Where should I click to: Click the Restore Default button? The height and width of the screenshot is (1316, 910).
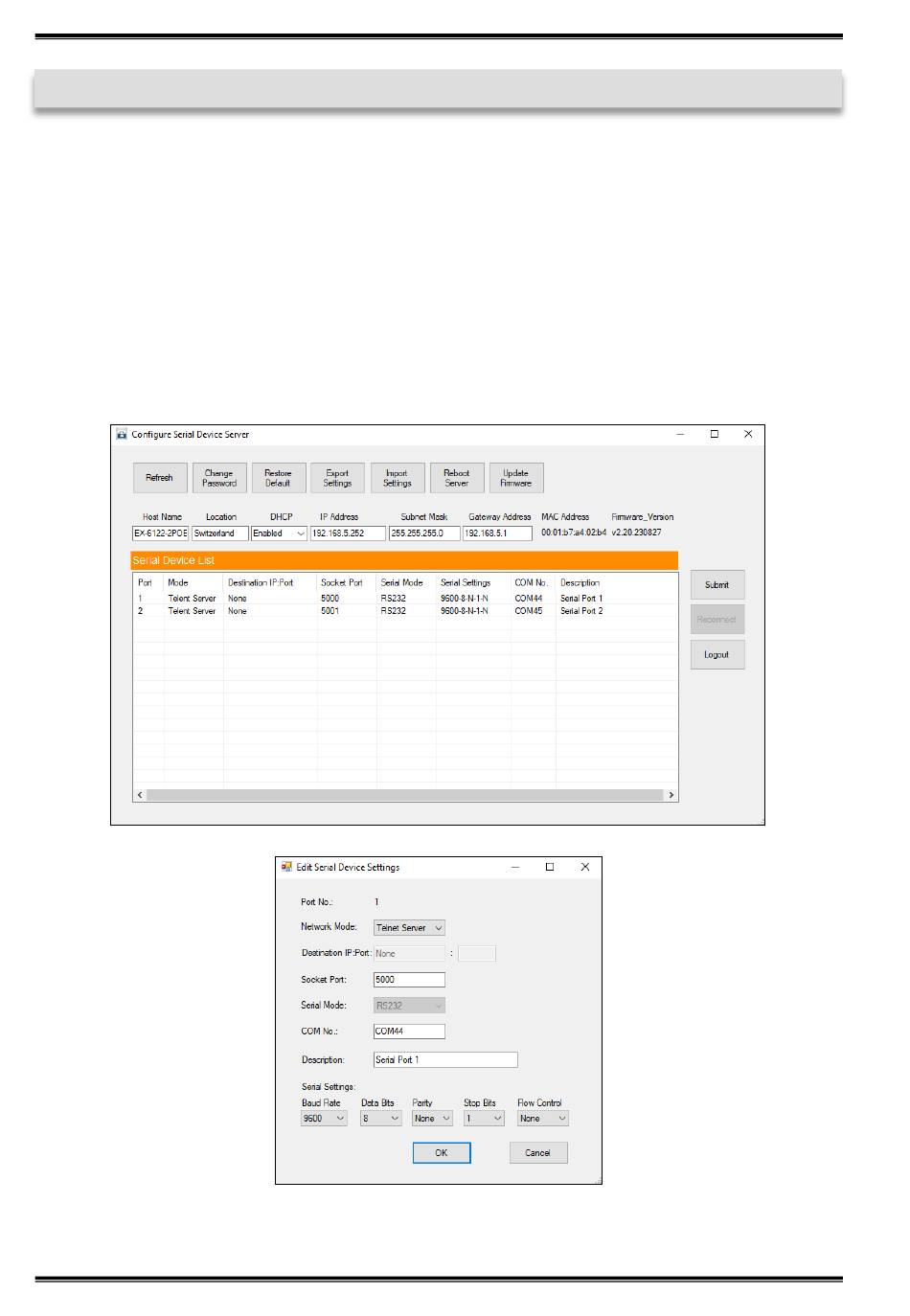(278, 478)
